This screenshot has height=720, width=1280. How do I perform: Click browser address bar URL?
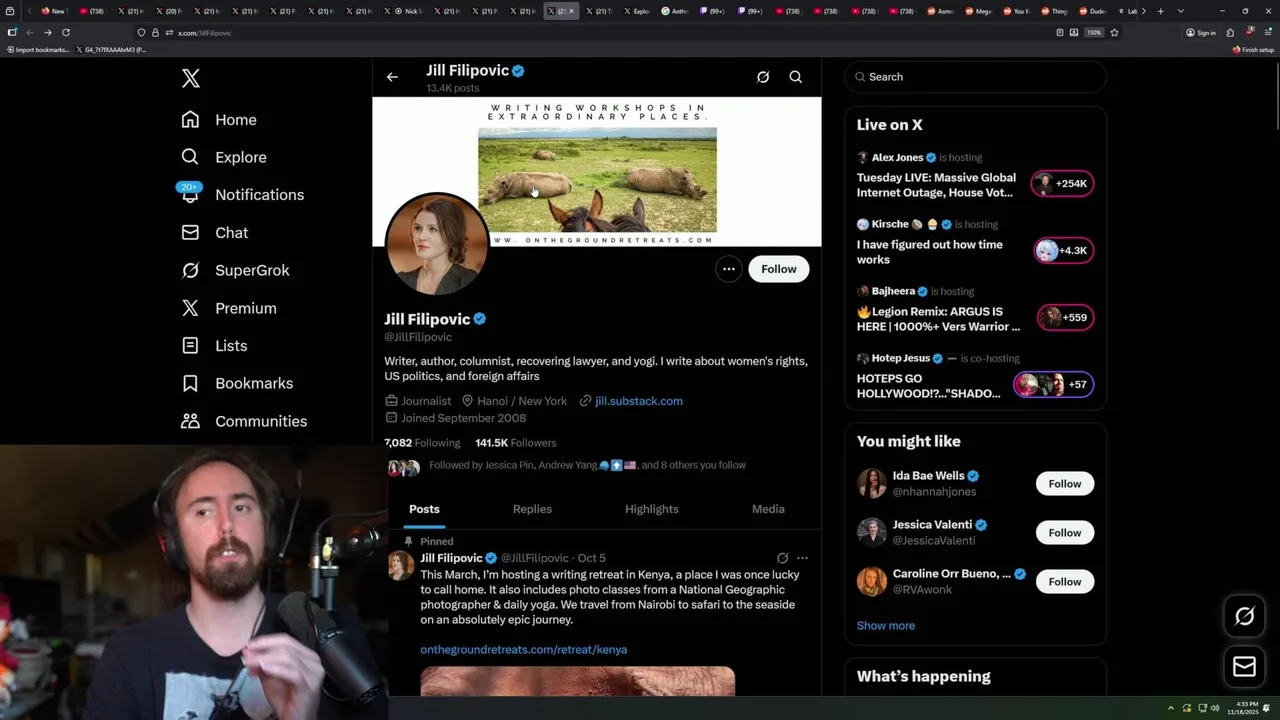(x=205, y=33)
